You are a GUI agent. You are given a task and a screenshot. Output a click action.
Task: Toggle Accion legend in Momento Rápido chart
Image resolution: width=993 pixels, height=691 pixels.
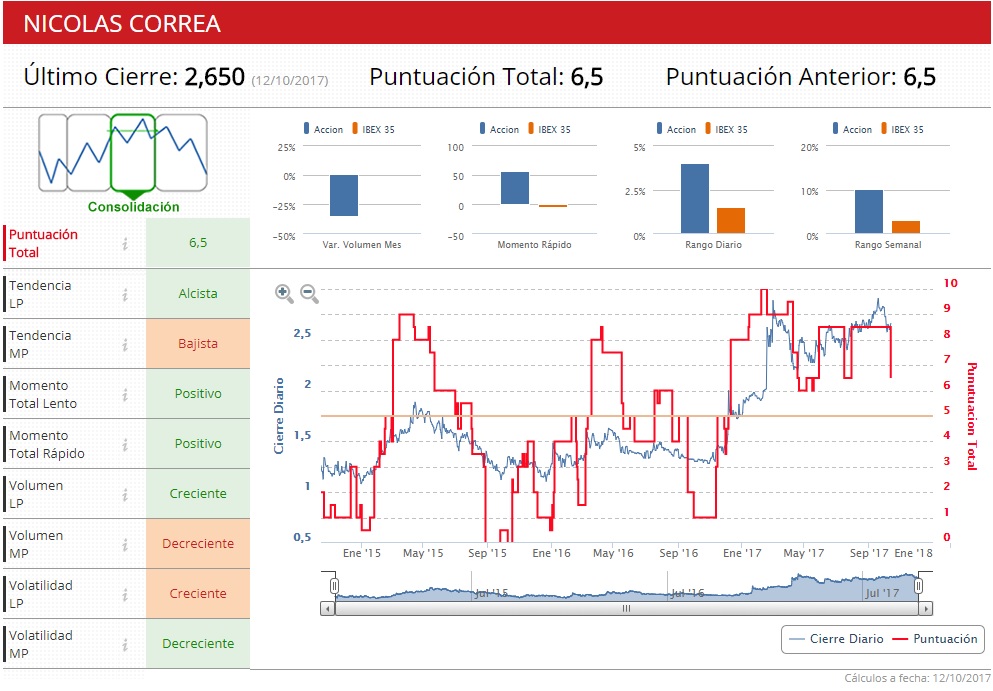[500, 129]
